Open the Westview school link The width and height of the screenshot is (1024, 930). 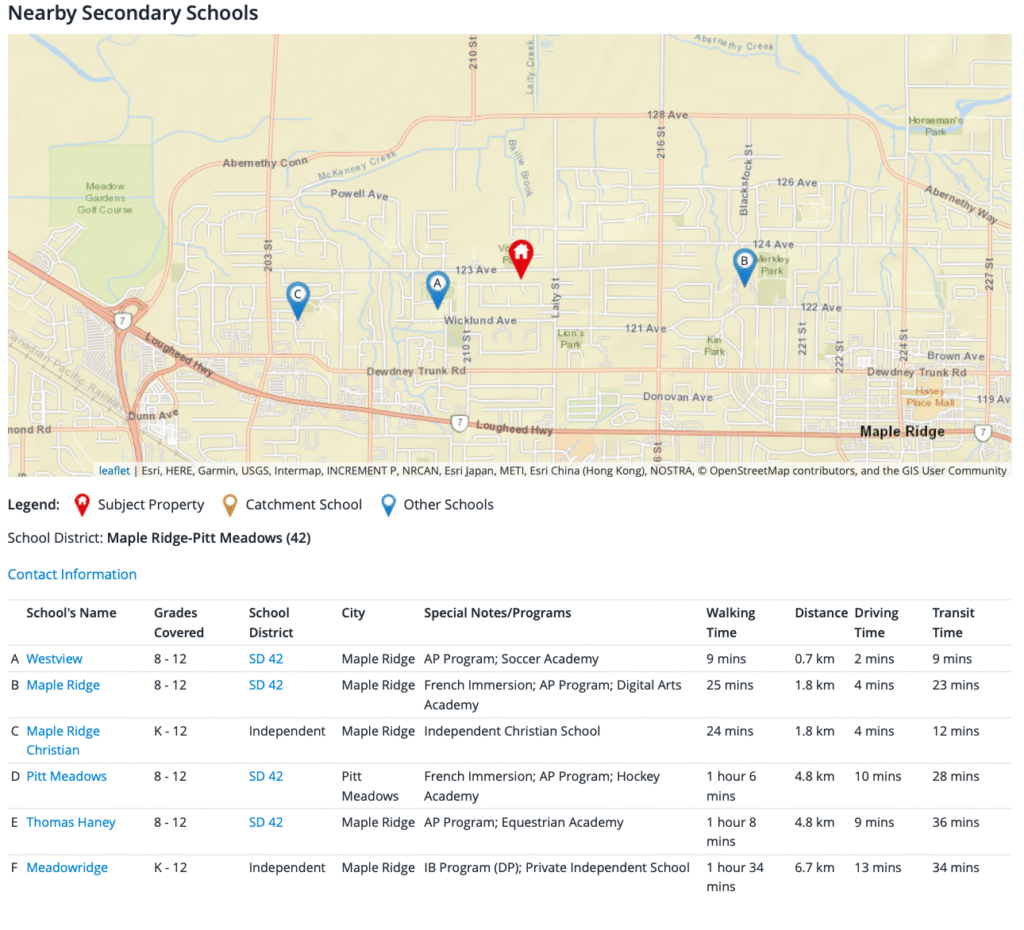54,659
